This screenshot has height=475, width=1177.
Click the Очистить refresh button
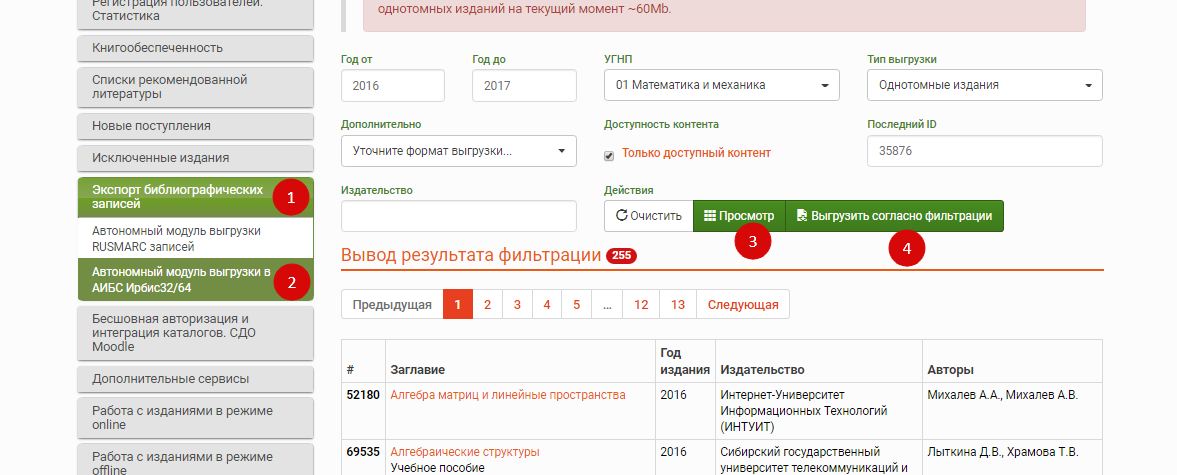coord(648,216)
